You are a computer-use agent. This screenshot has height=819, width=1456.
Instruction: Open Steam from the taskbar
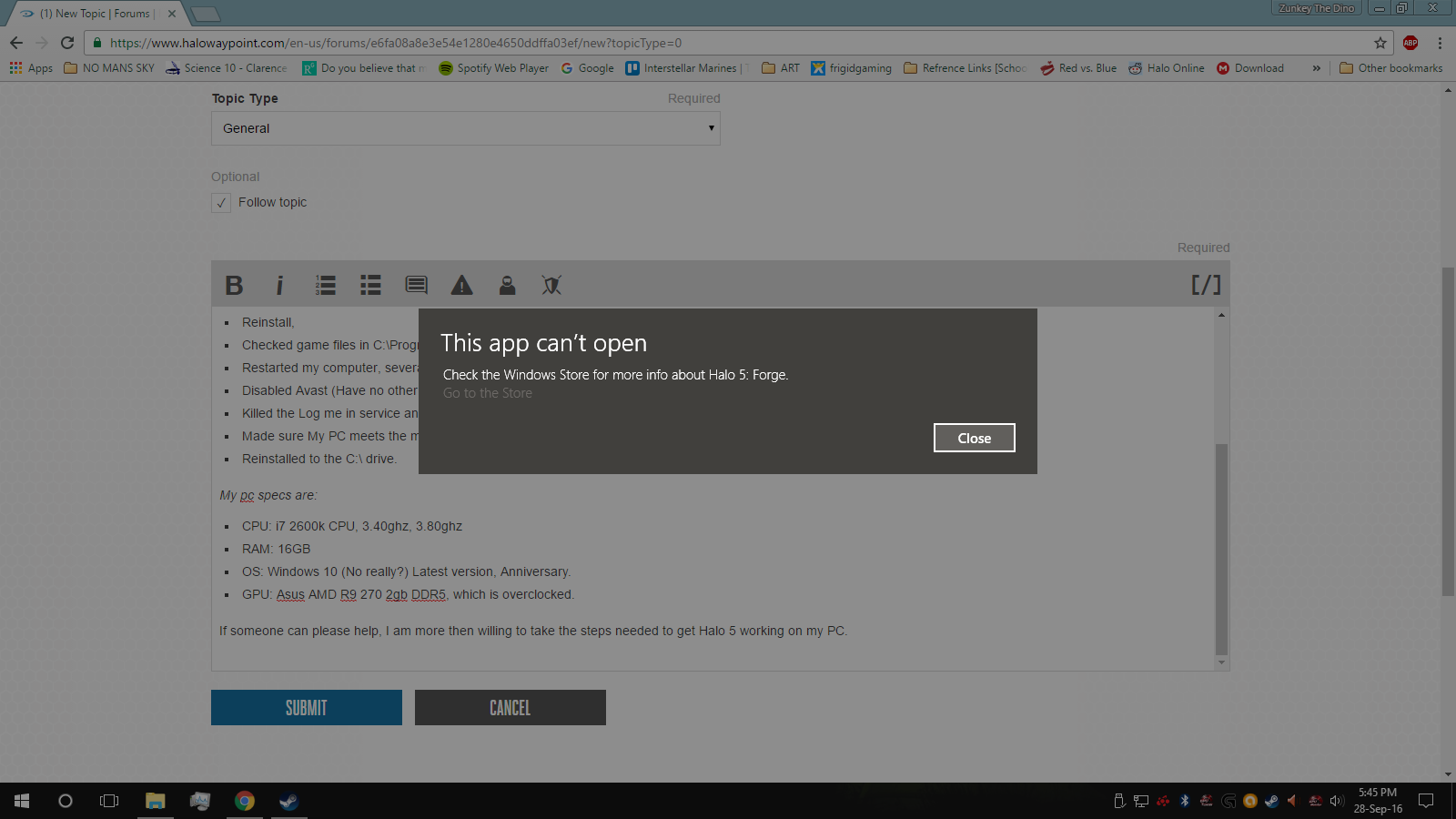(288, 801)
